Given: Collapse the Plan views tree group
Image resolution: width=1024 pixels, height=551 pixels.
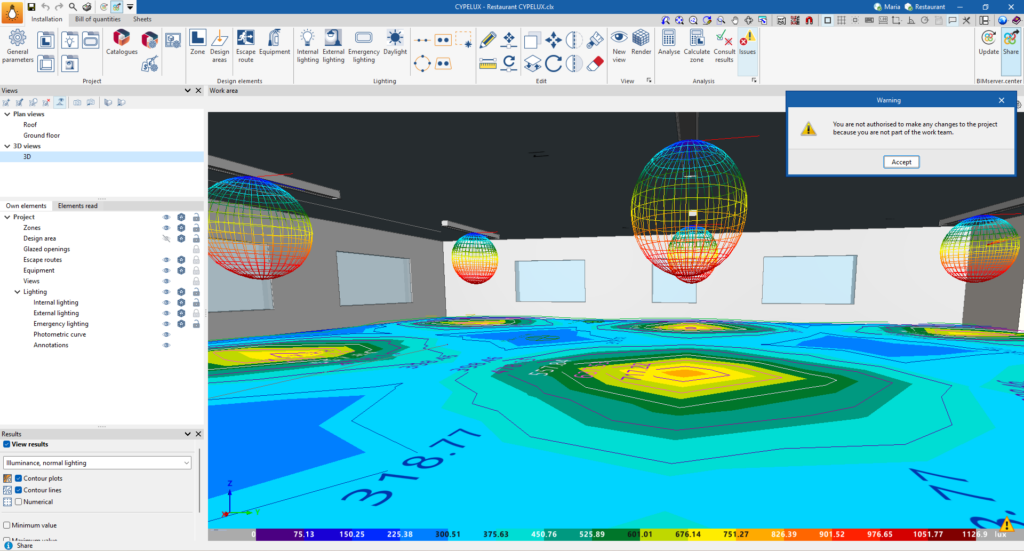Looking at the screenshot, I should coord(7,114).
